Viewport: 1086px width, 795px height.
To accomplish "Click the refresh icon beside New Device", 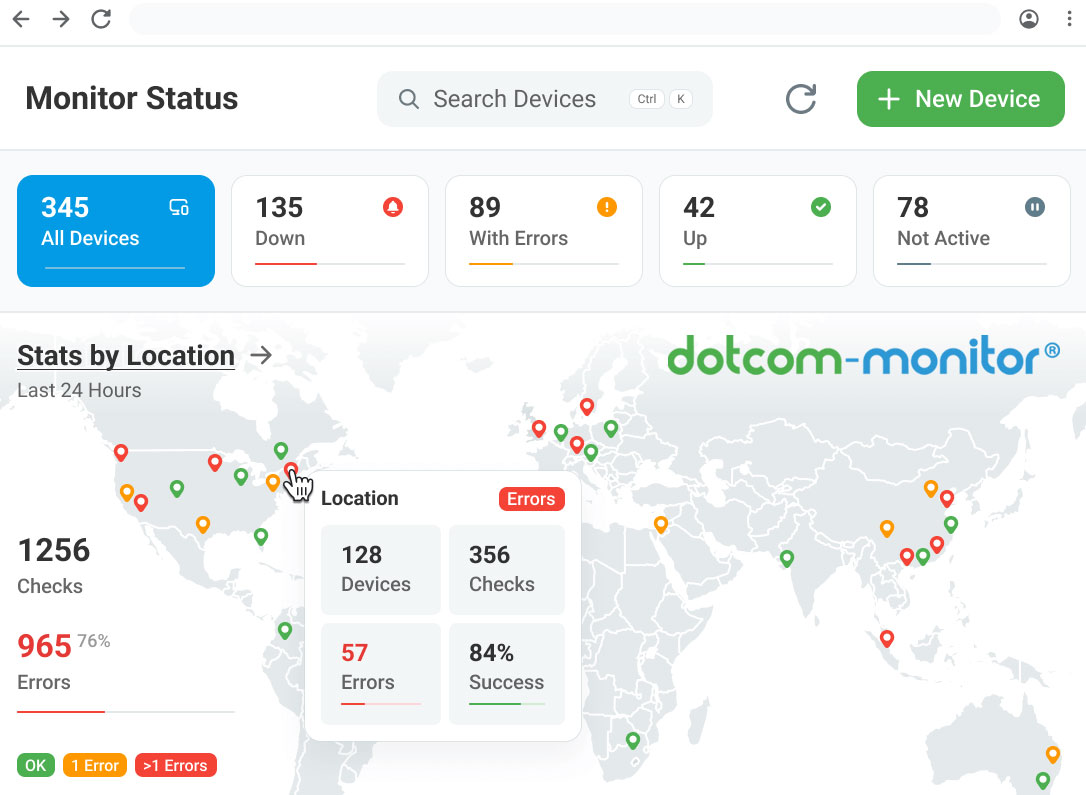I will (x=800, y=99).
